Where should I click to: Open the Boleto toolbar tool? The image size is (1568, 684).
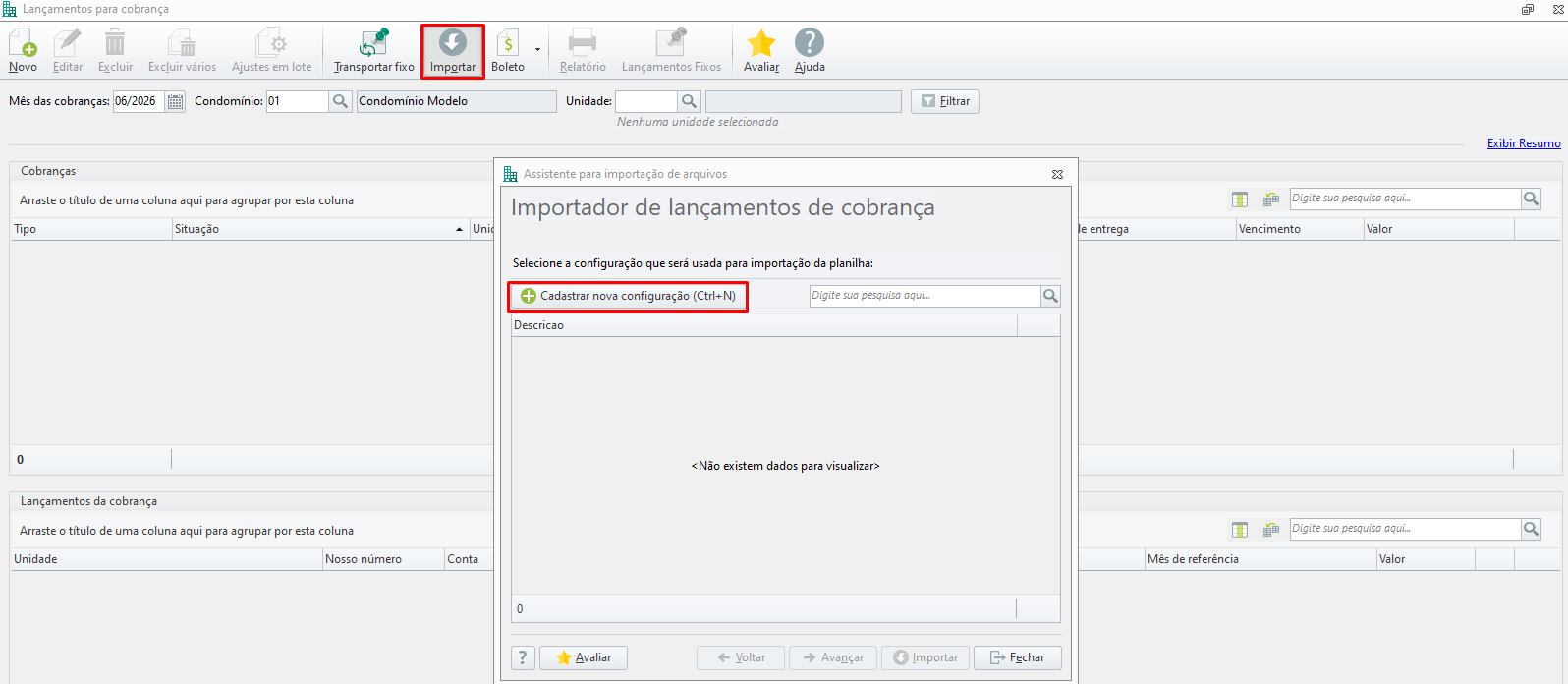pyautogui.click(x=508, y=51)
